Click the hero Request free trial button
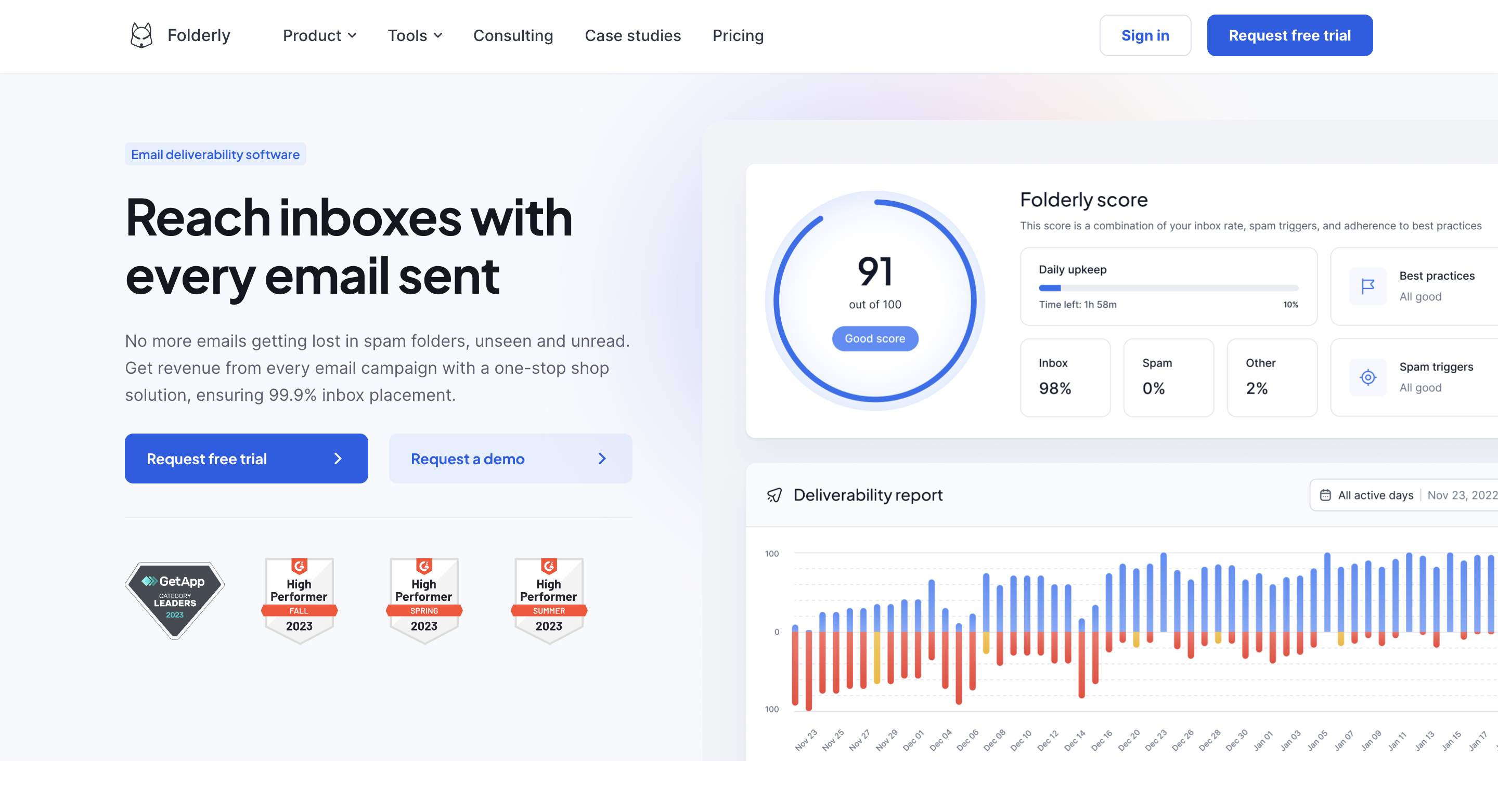Screen dimensions: 1498x812 246,459
